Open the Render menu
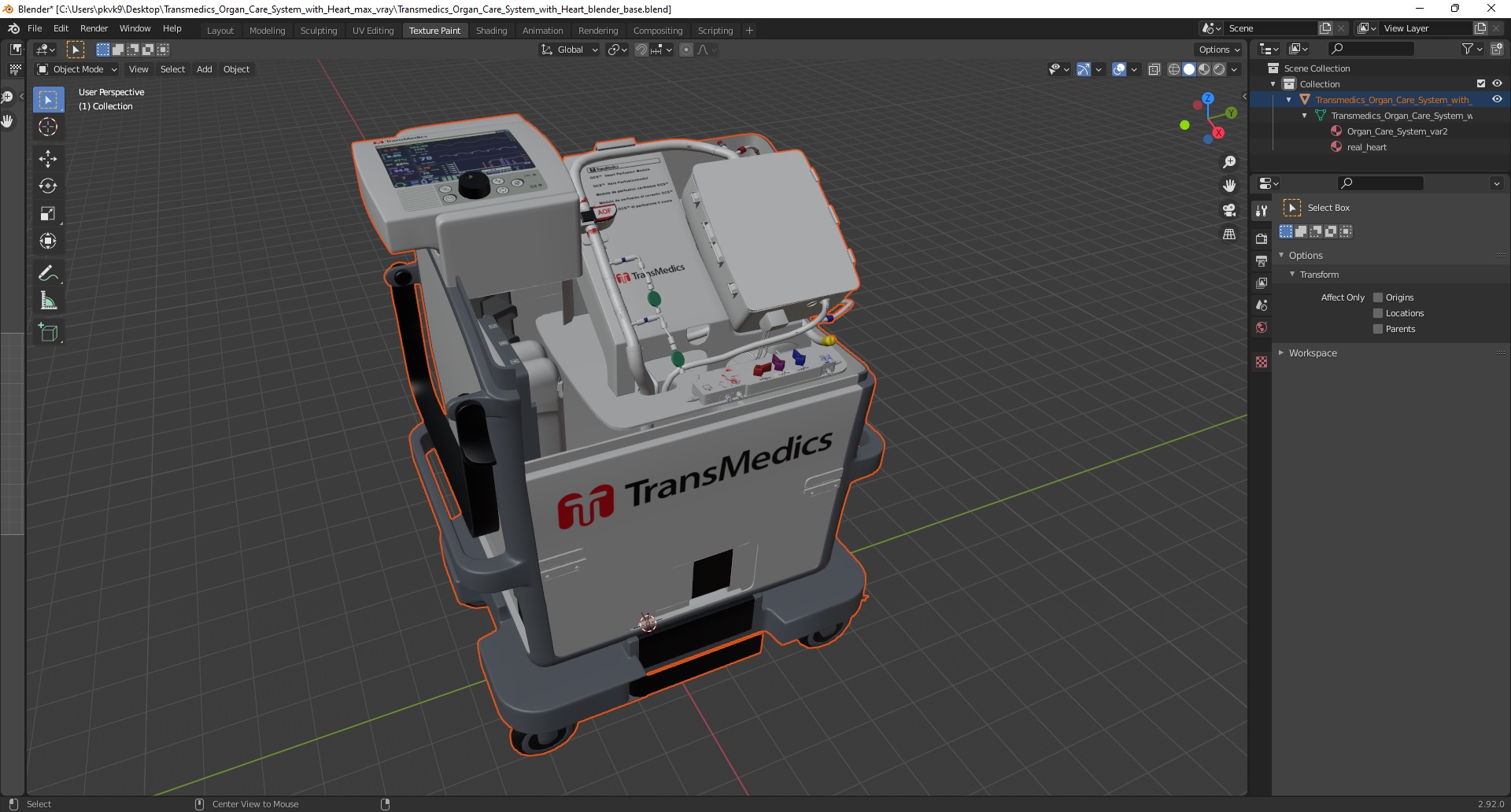 click(x=94, y=28)
